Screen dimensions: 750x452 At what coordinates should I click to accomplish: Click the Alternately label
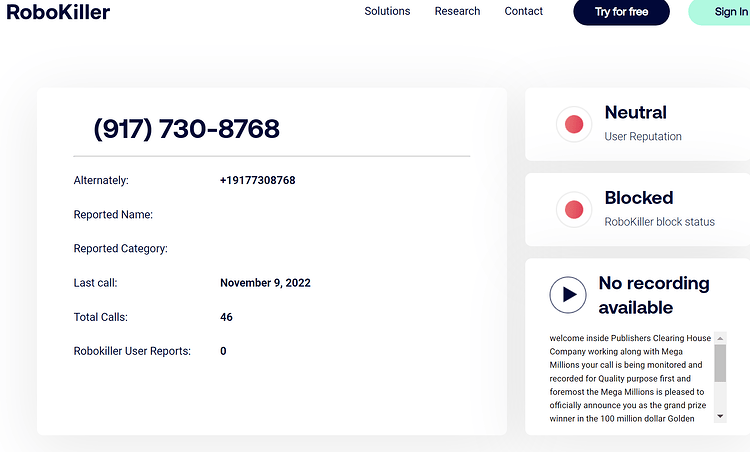click(101, 180)
